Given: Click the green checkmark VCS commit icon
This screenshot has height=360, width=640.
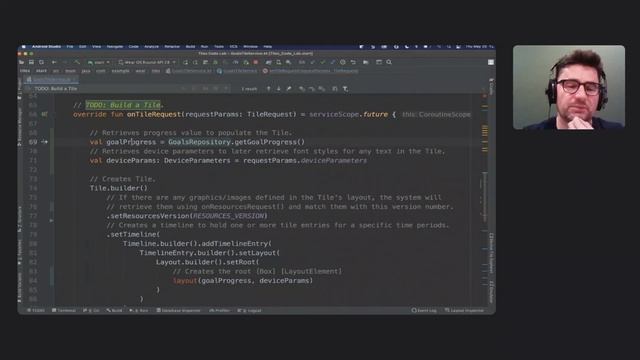Looking at the screenshot, I should pos(322,62).
